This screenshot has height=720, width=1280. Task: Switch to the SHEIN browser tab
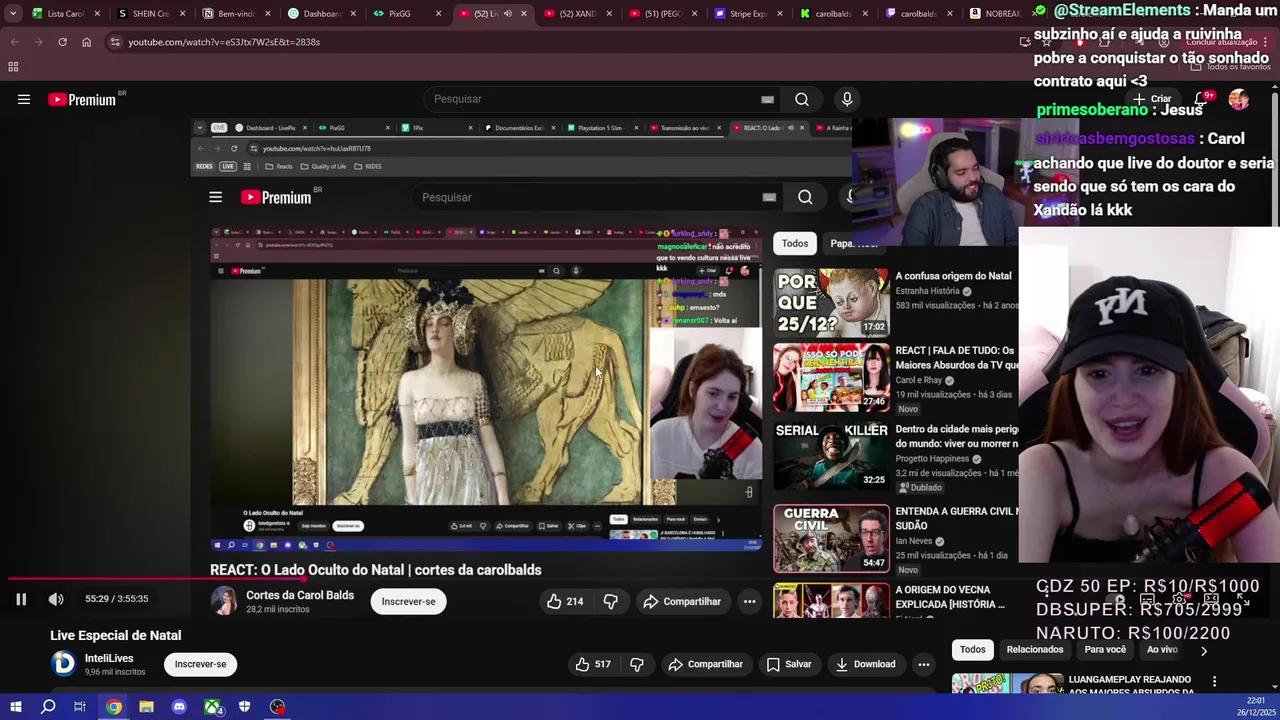coord(151,14)
